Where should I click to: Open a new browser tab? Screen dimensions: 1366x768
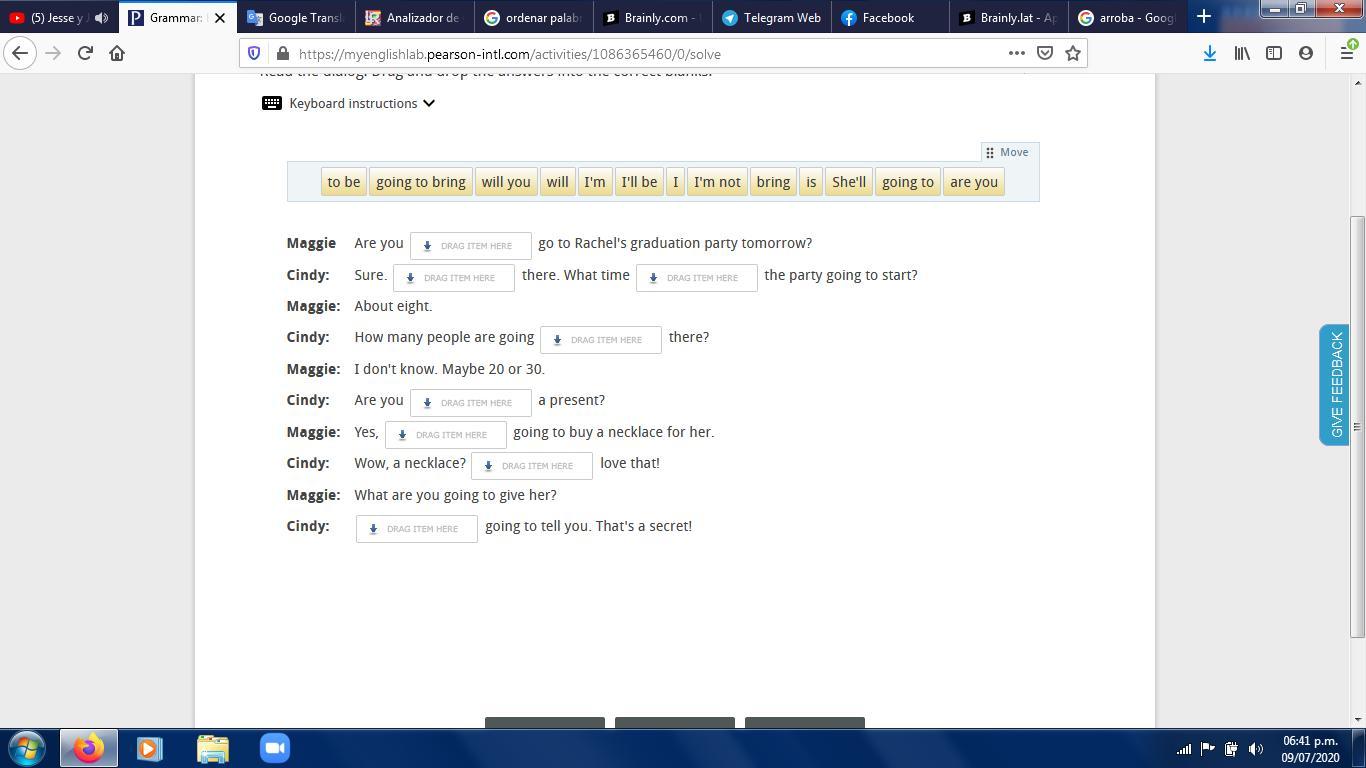(1204, 17)
